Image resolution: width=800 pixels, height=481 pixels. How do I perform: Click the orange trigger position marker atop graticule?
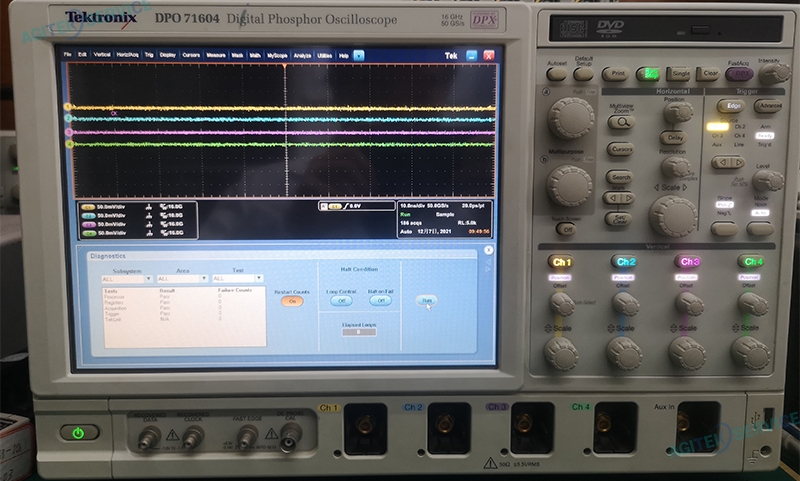point(285,66)
